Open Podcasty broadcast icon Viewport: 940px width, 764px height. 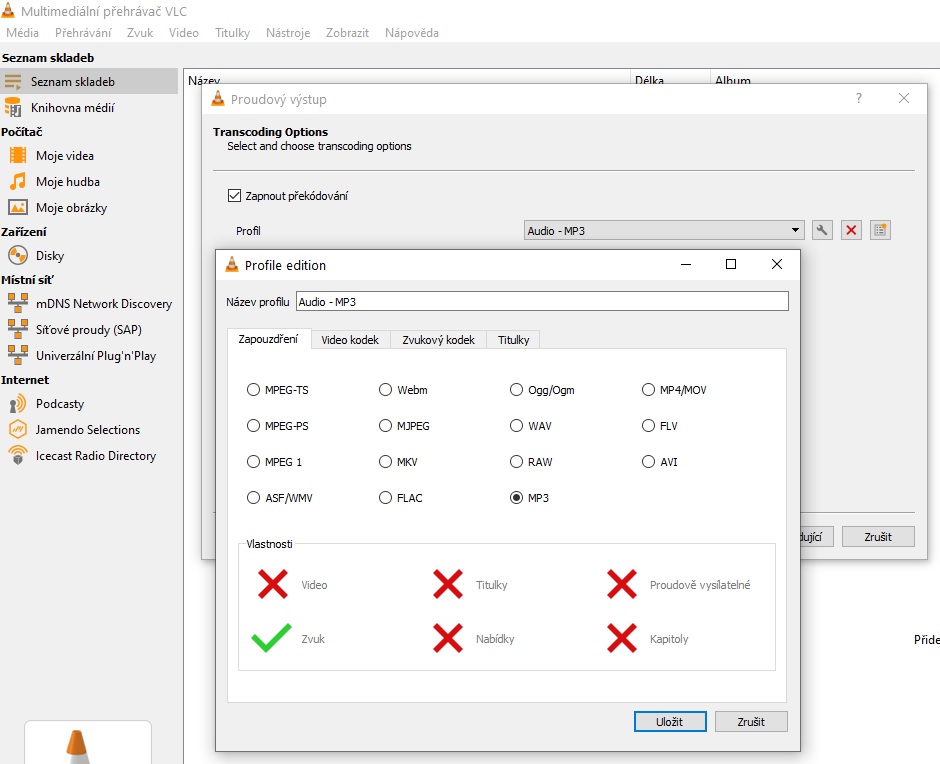18,404
